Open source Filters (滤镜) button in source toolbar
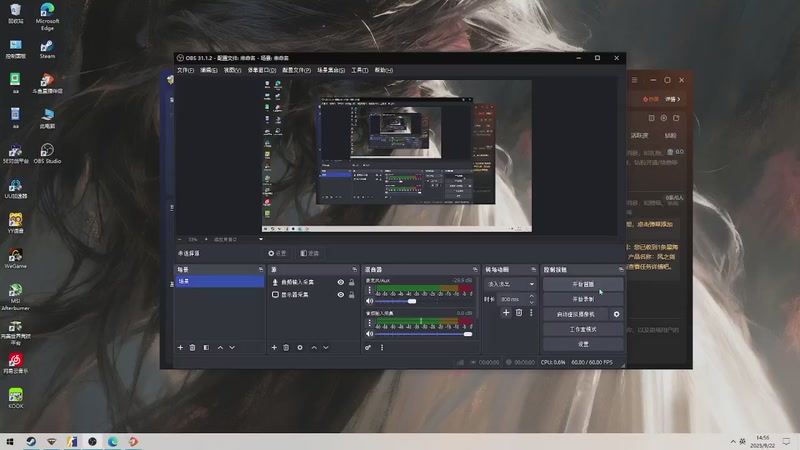The height and width of the screenshot is (450, 800). [x=310, y=253]
